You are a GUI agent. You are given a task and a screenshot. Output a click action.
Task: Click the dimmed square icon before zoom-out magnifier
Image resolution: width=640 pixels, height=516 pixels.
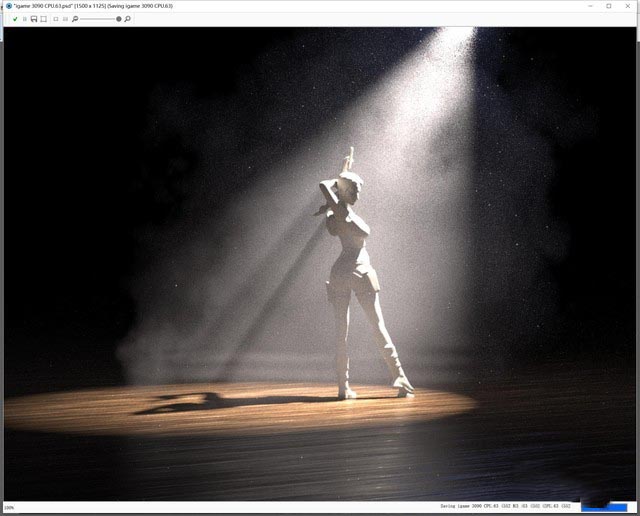pos(65,19)
